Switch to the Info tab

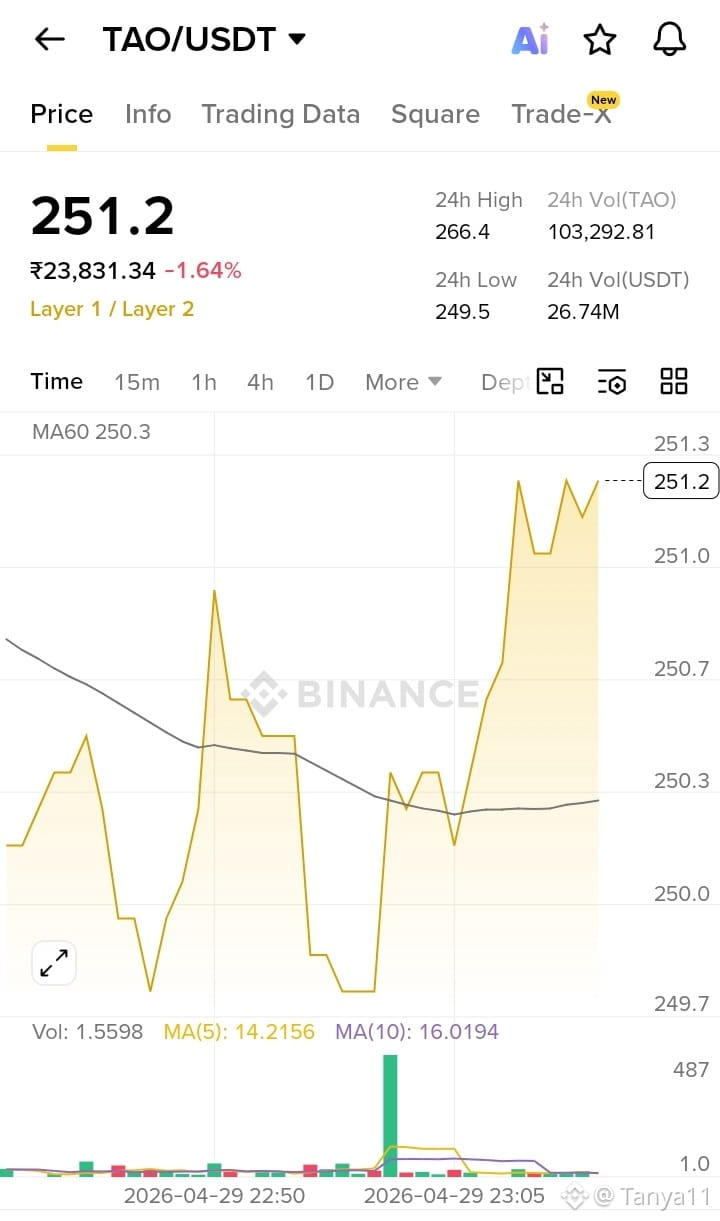(x=148, y=114)
